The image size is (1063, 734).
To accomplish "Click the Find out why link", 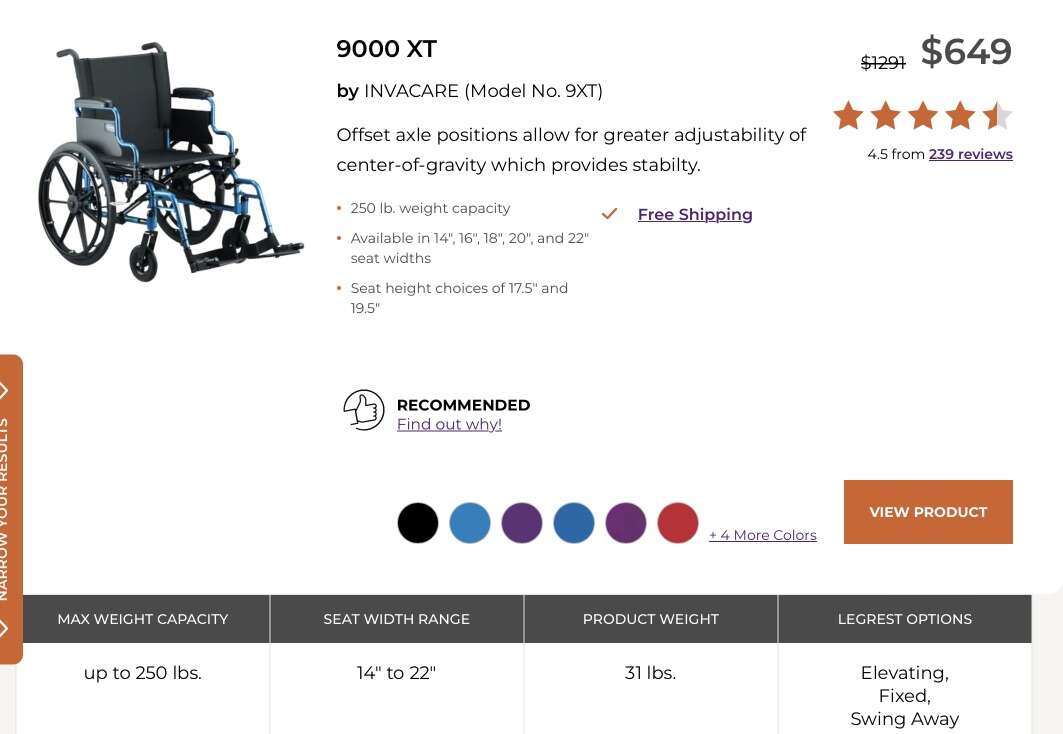I will 450,424.
